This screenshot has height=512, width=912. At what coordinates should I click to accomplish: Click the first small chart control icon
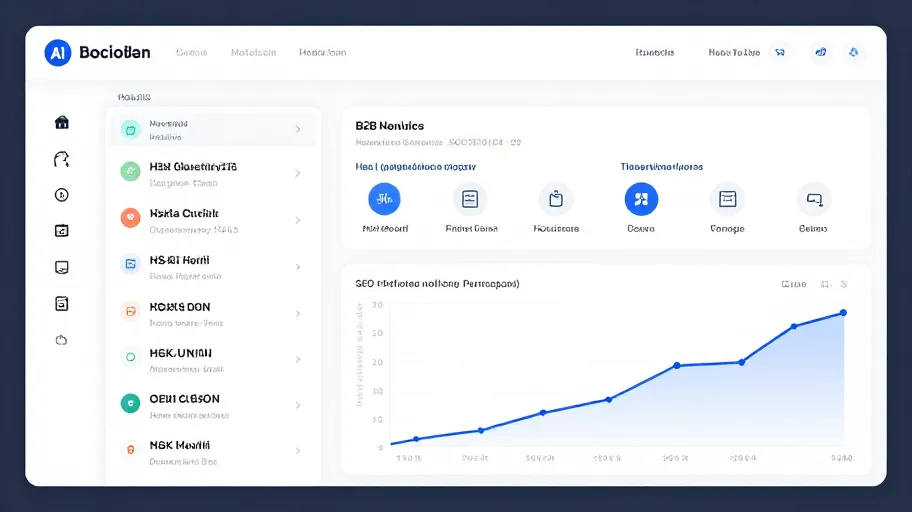click(825, 284)
